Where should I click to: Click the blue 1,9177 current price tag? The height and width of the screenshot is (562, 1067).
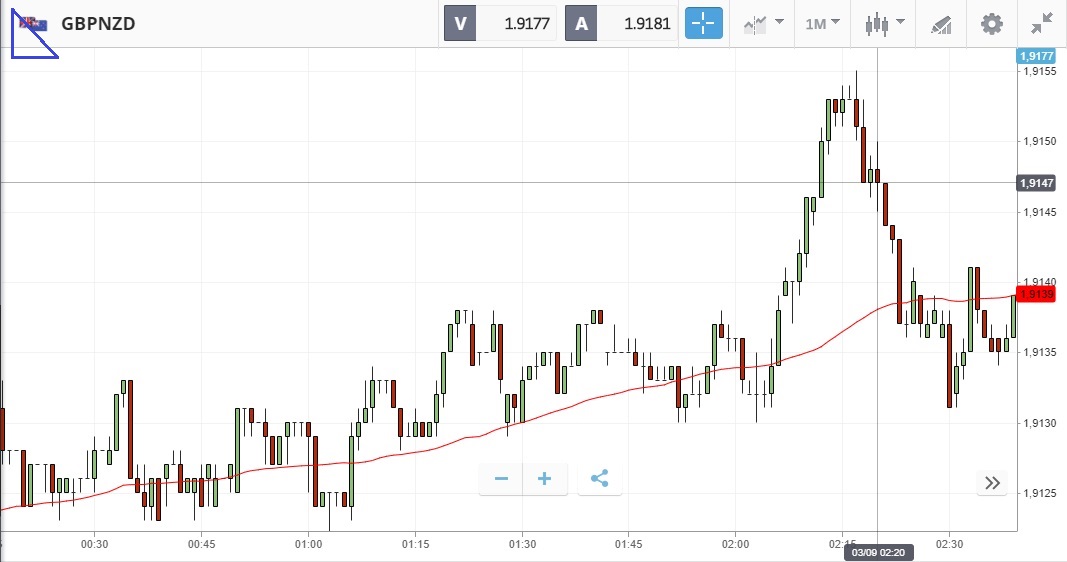tap(1034, 56)
